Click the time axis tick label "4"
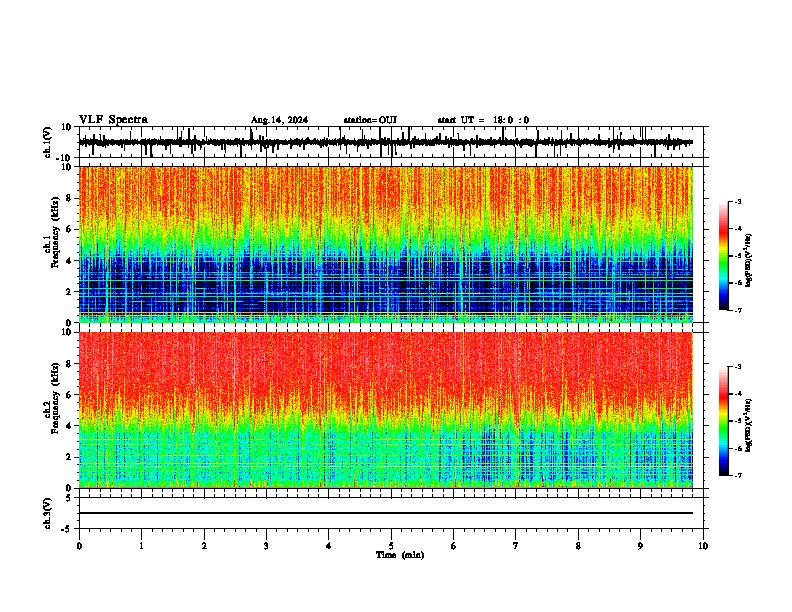 (329, 546)
